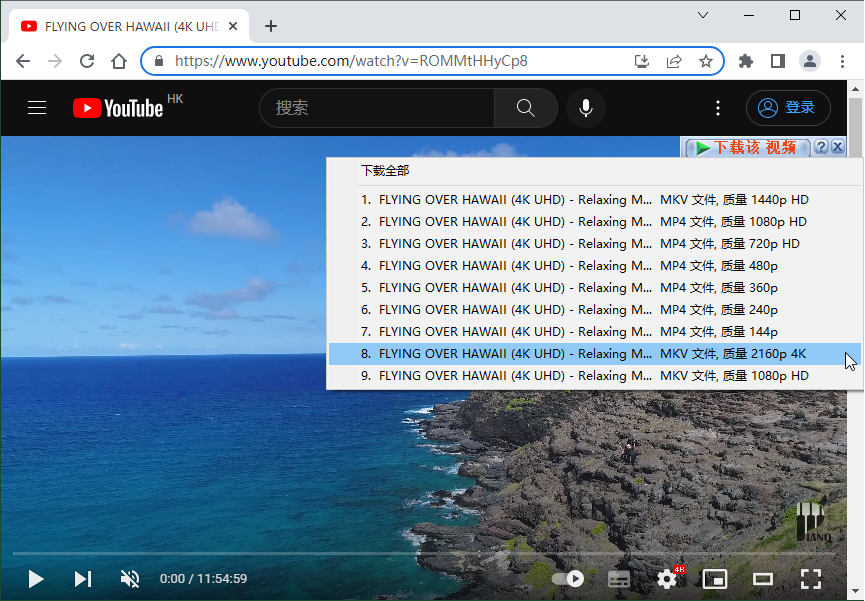Unmute the video sound
This screenshot has height=601, width=865.
(x=130, y=579)
